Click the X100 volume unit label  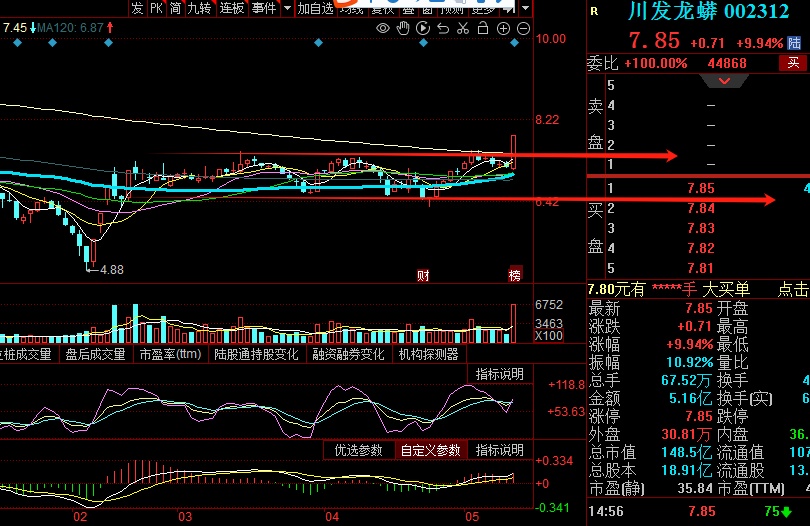click(x=549, y=336)
